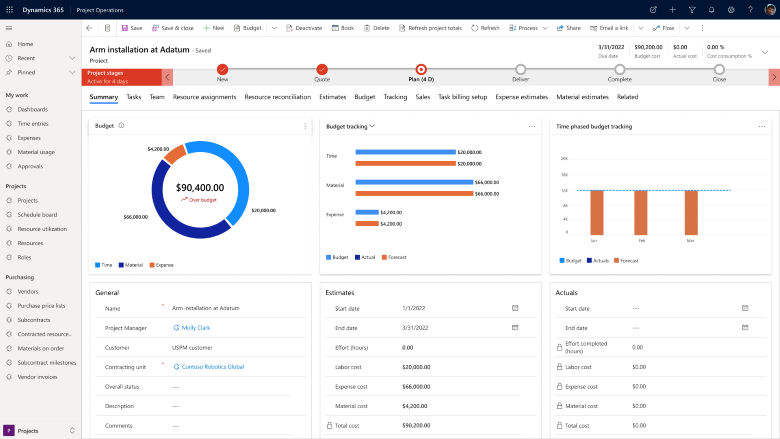Open the Budget tracking view dropdown
Viewport: 780px width, 439px height.
coord(372,126)
